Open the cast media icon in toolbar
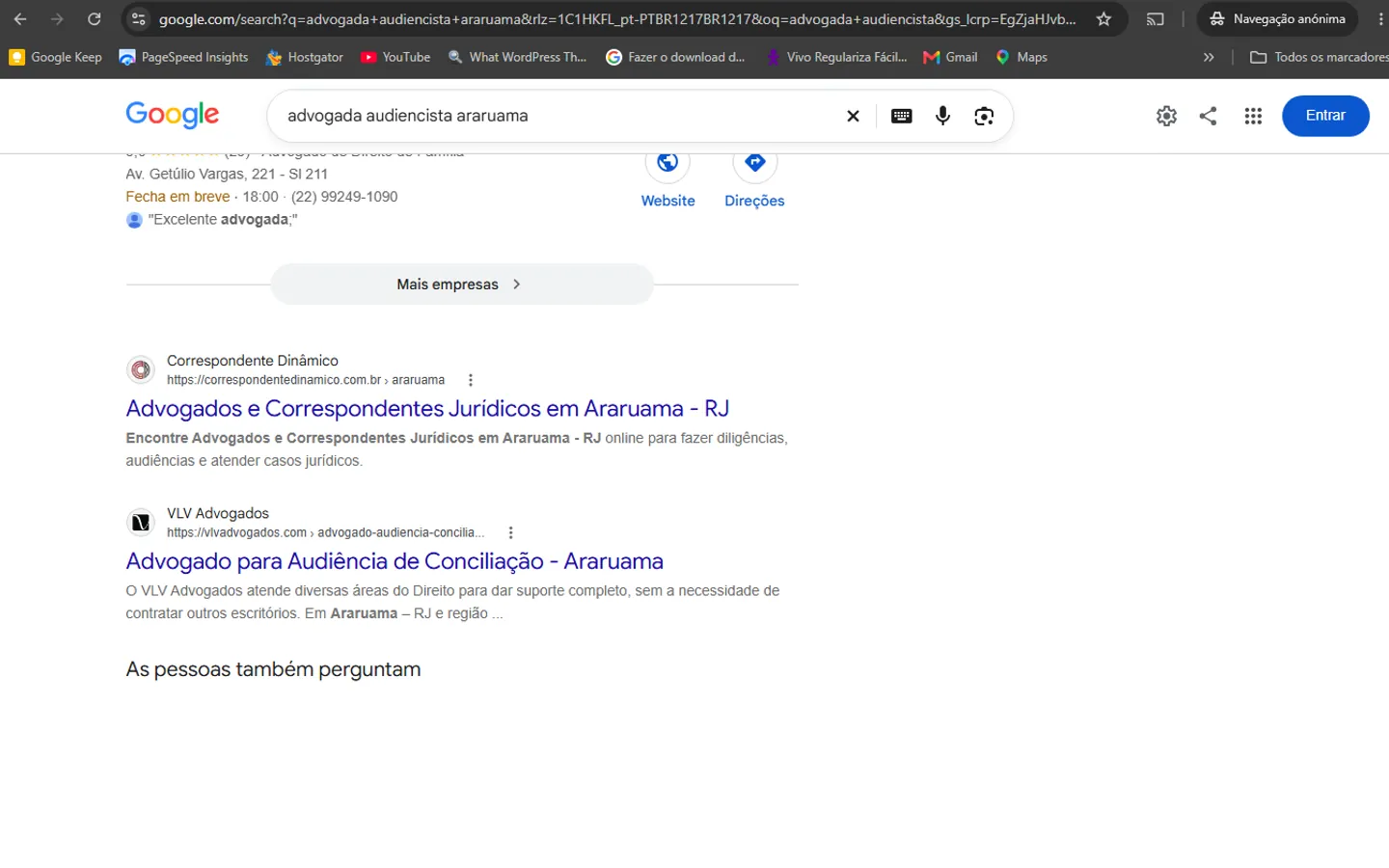This screenshot has height=868, width=1389. tap(1156, 19)
